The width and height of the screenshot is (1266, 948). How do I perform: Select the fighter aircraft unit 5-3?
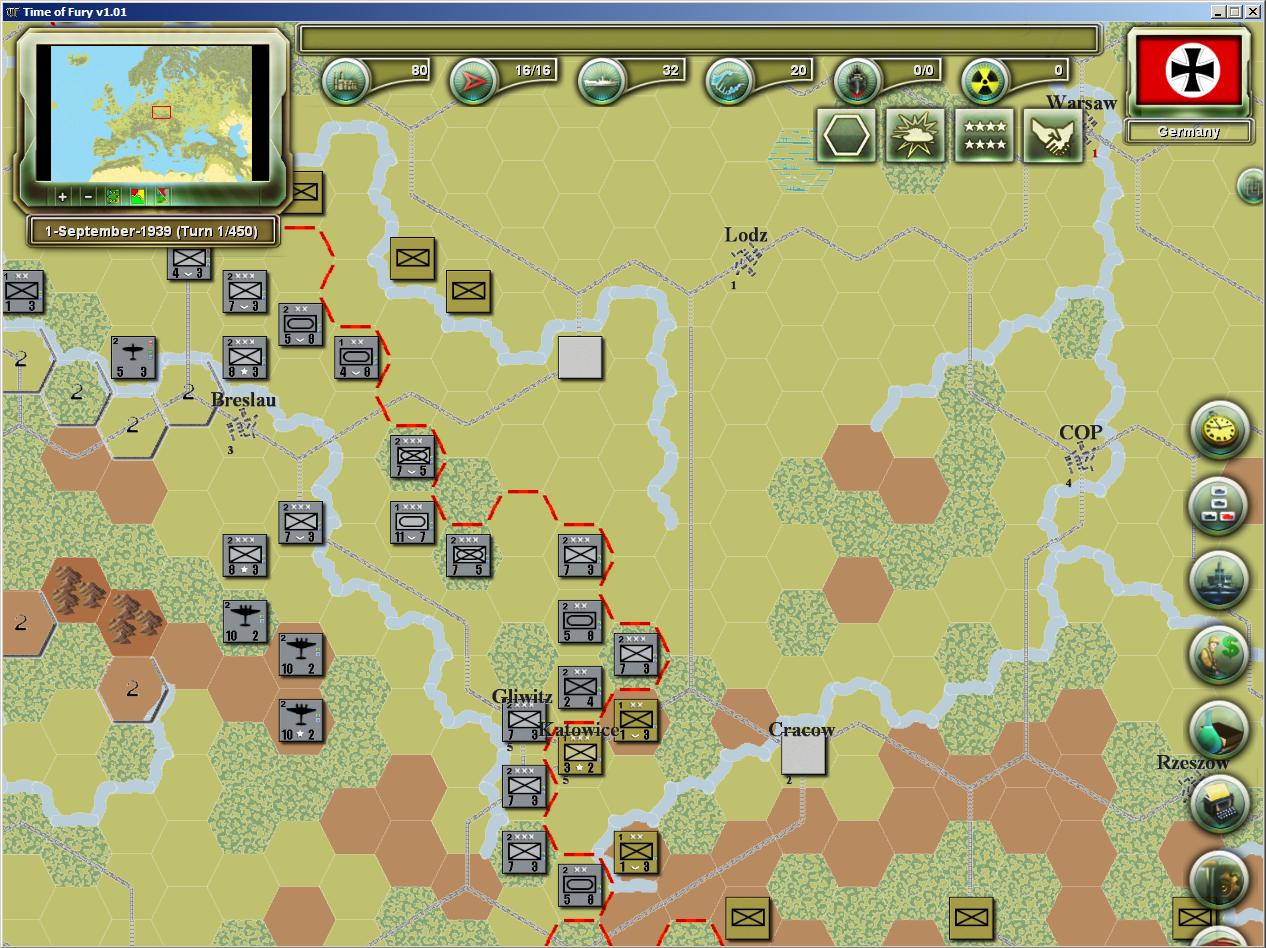point(133,358)
